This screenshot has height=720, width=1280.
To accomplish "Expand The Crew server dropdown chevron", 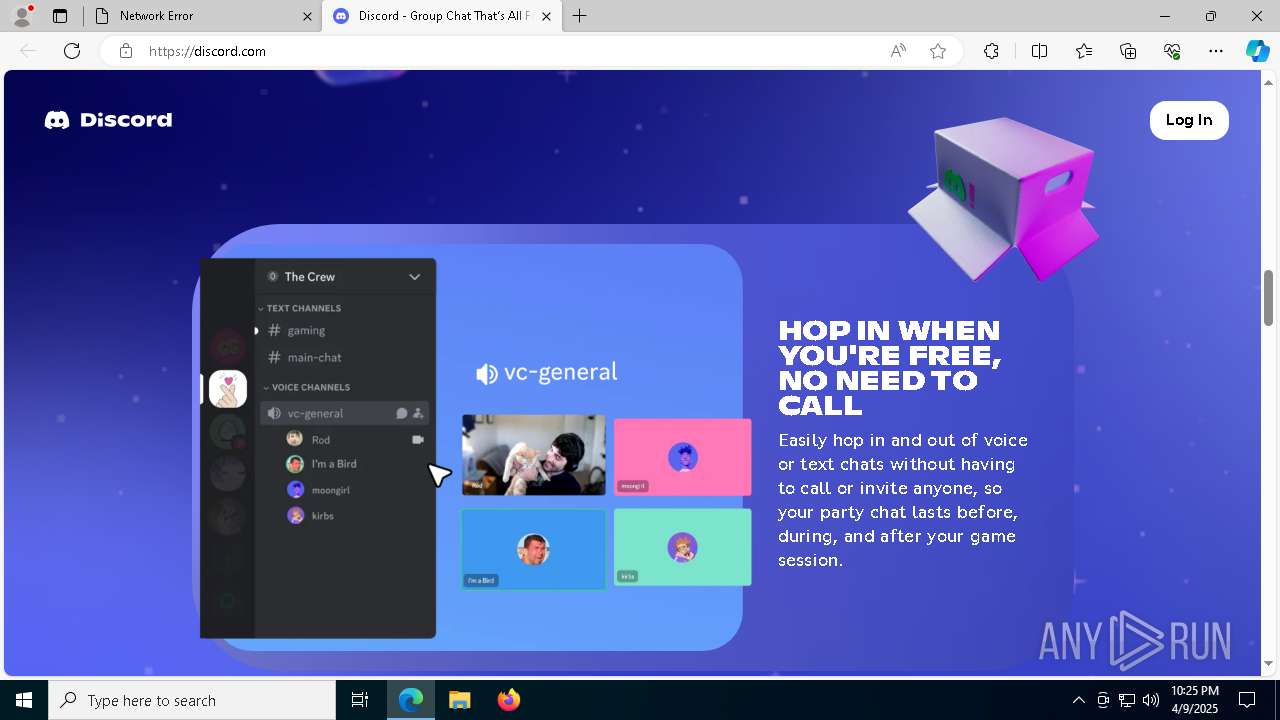I will [414, 277].
